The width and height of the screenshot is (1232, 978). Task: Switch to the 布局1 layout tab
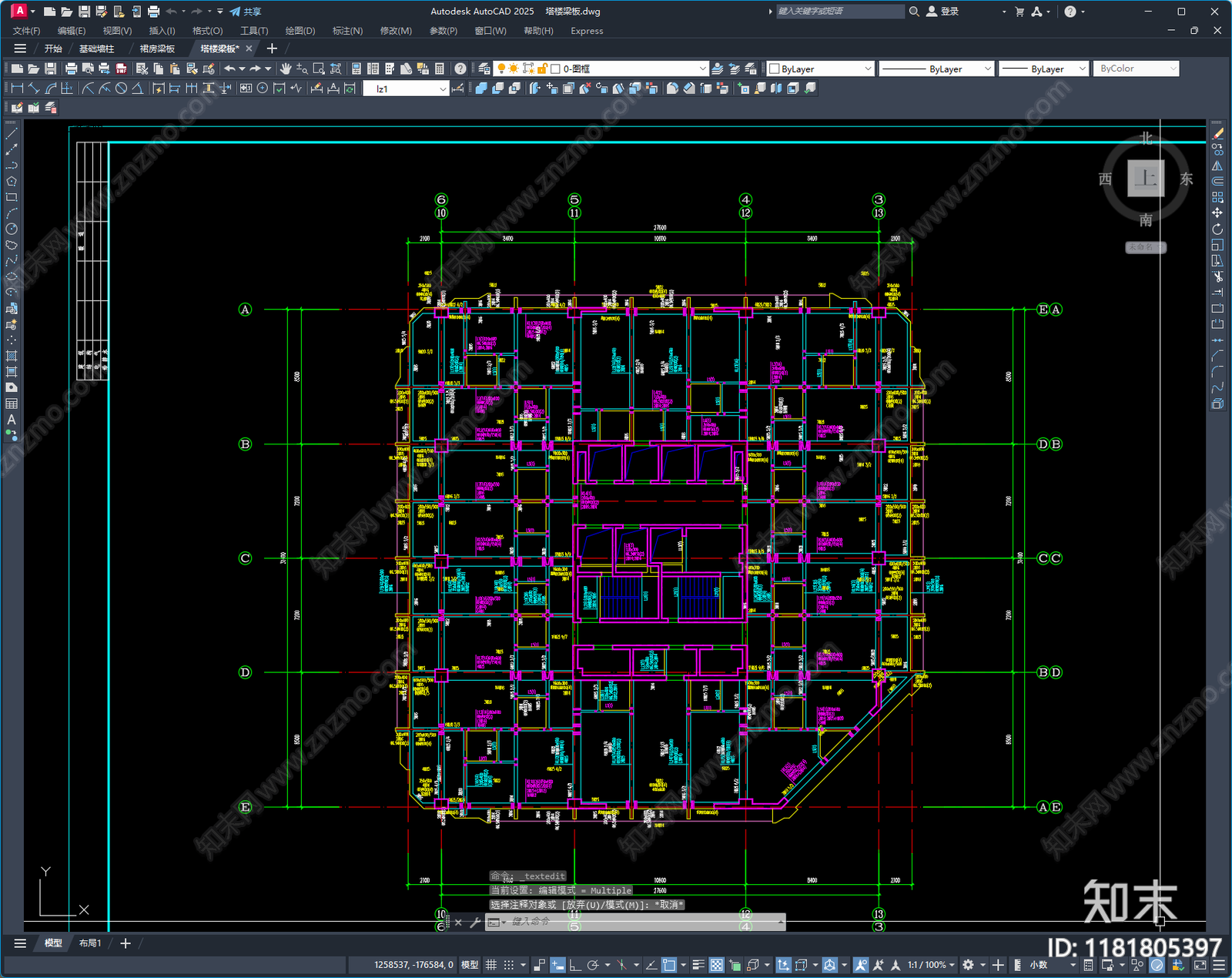pos(90,943)
